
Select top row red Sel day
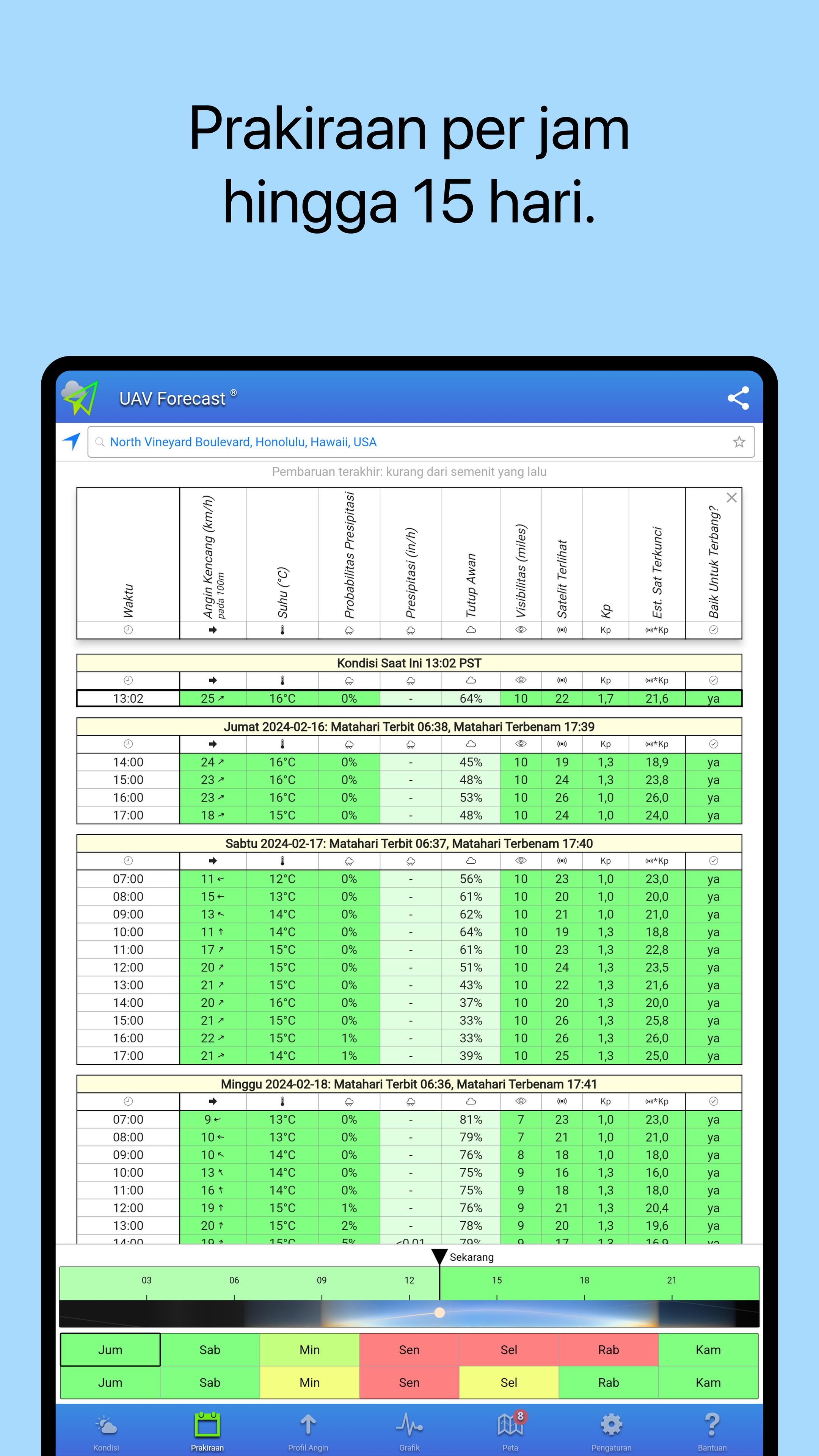509,1350
